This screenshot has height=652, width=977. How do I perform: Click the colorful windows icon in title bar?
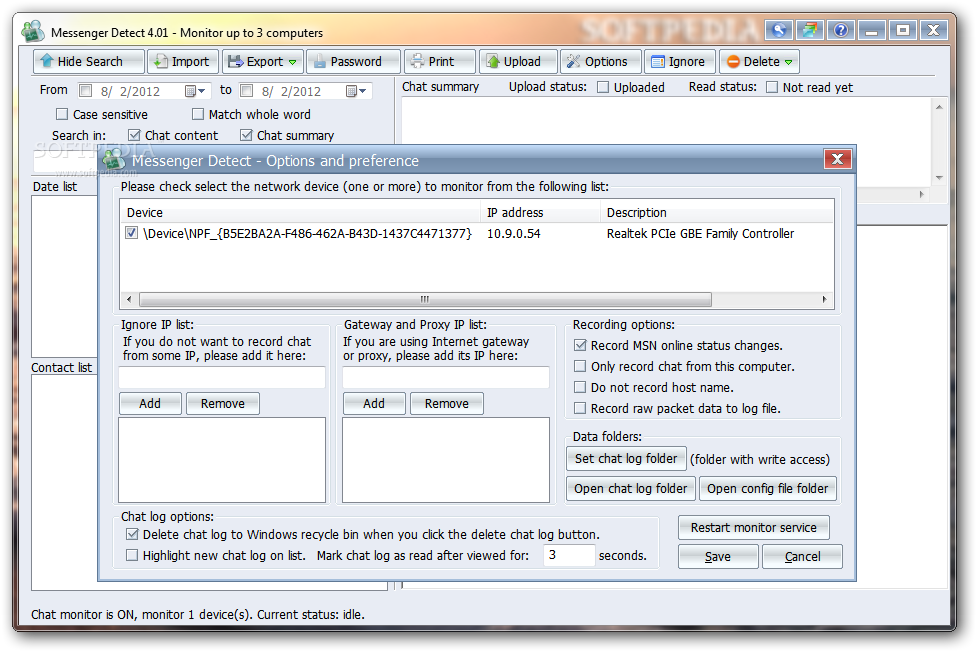pos(809,29)
